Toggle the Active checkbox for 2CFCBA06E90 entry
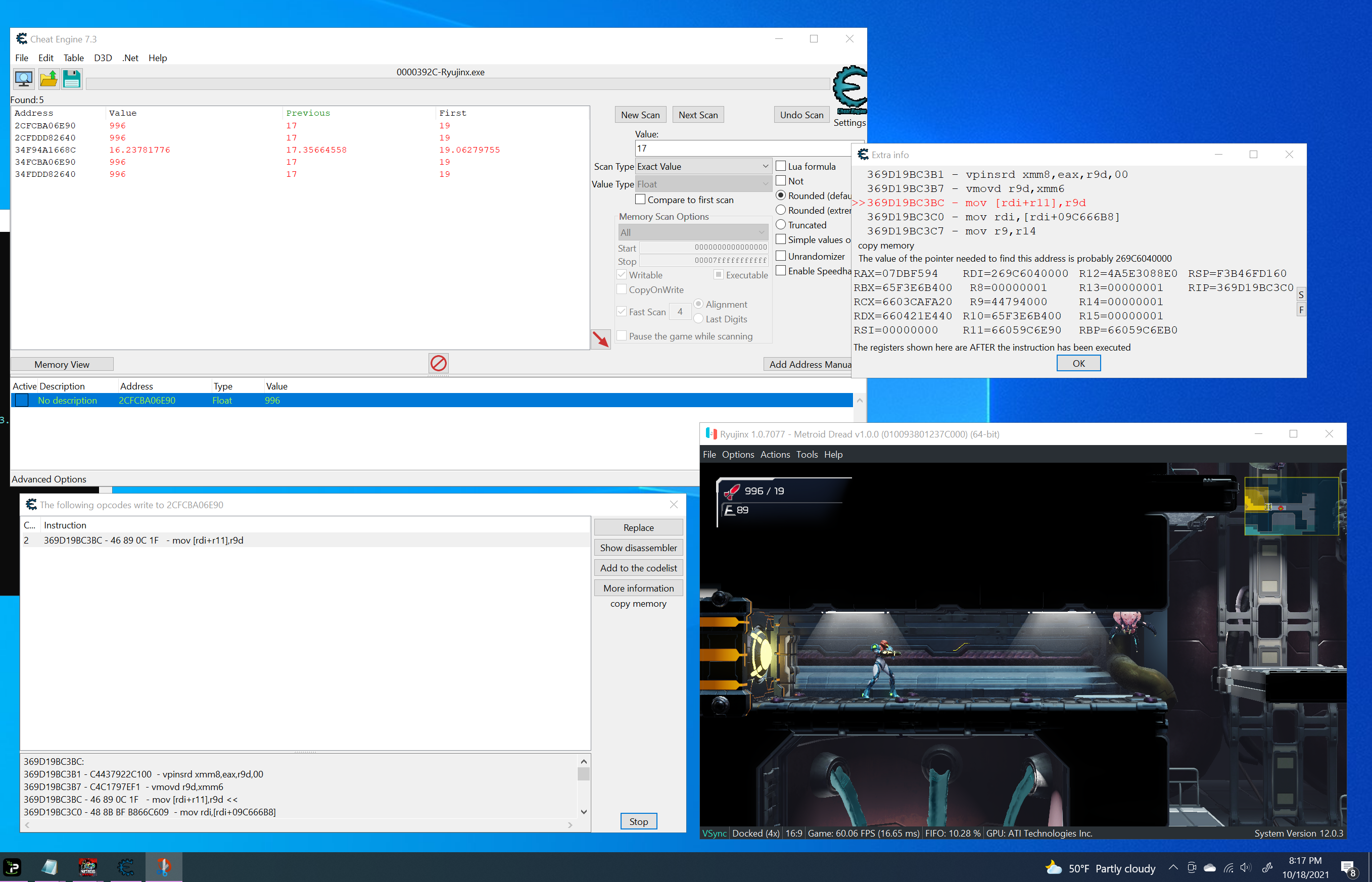 tap(22, 401)
